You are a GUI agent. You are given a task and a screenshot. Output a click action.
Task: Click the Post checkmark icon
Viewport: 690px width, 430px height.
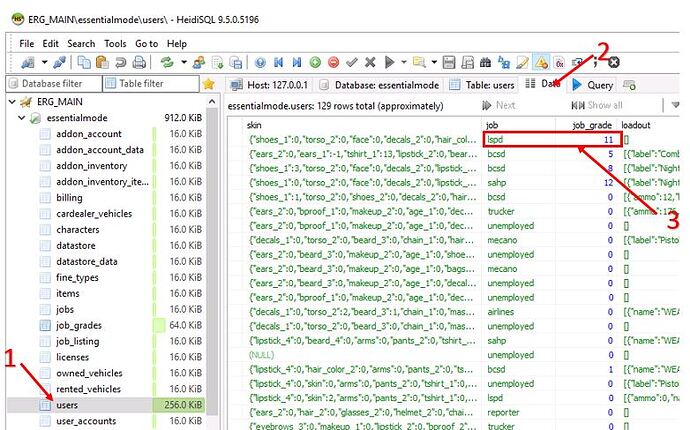[x=352, y=62]
